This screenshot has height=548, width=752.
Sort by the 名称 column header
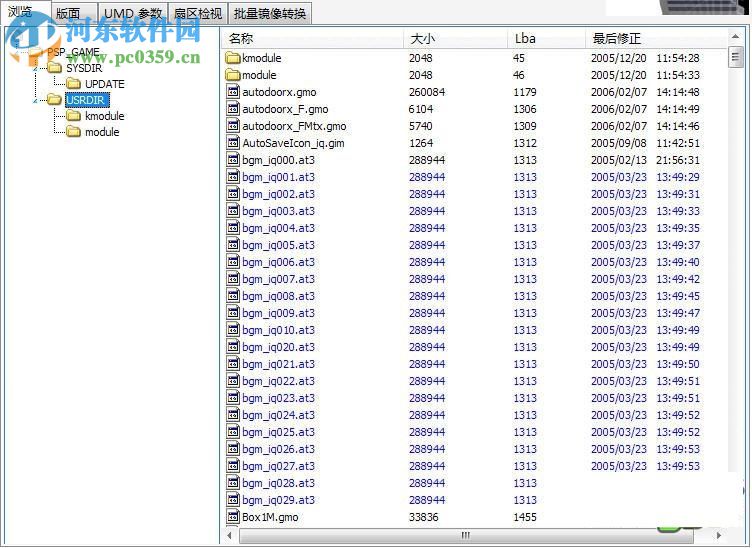click(x=313, y=38)
